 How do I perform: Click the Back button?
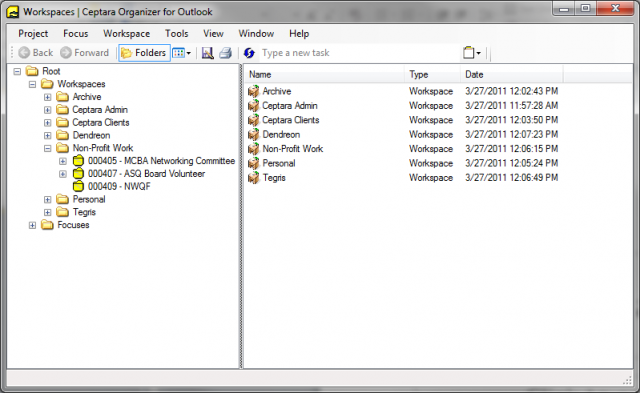coord(36,53)
